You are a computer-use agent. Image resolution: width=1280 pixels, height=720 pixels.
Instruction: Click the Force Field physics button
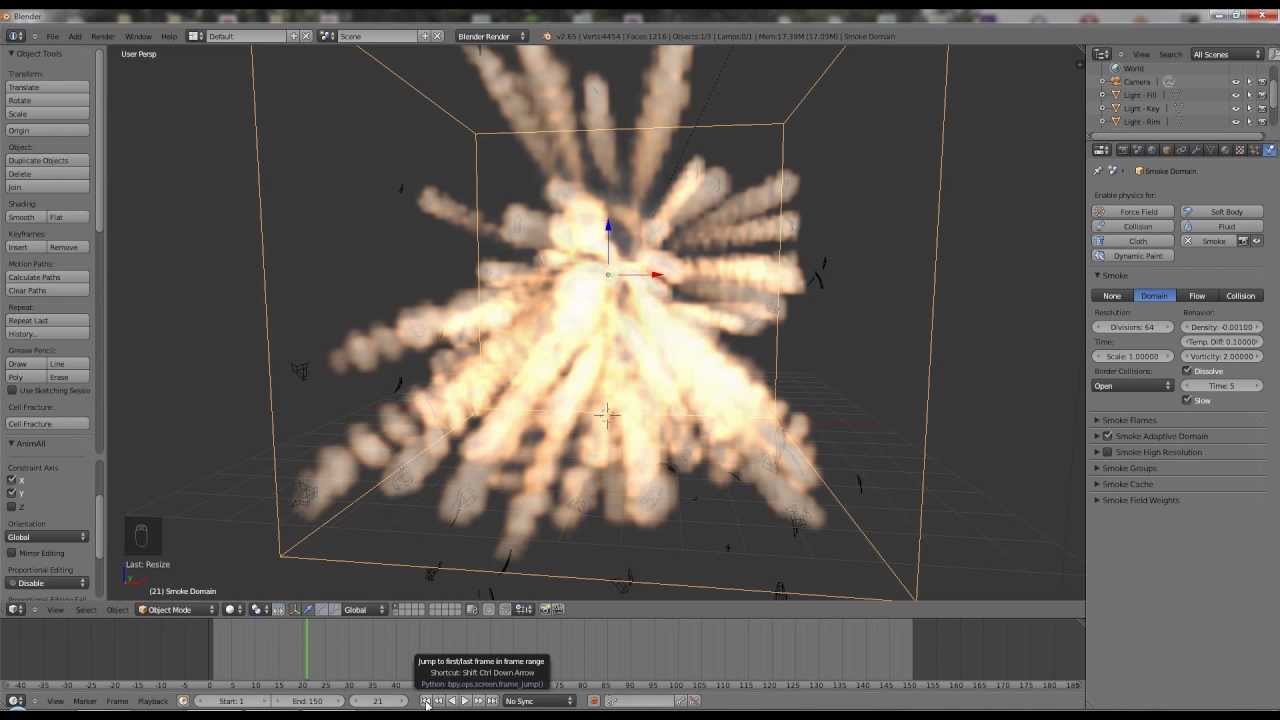(1133, 212)
